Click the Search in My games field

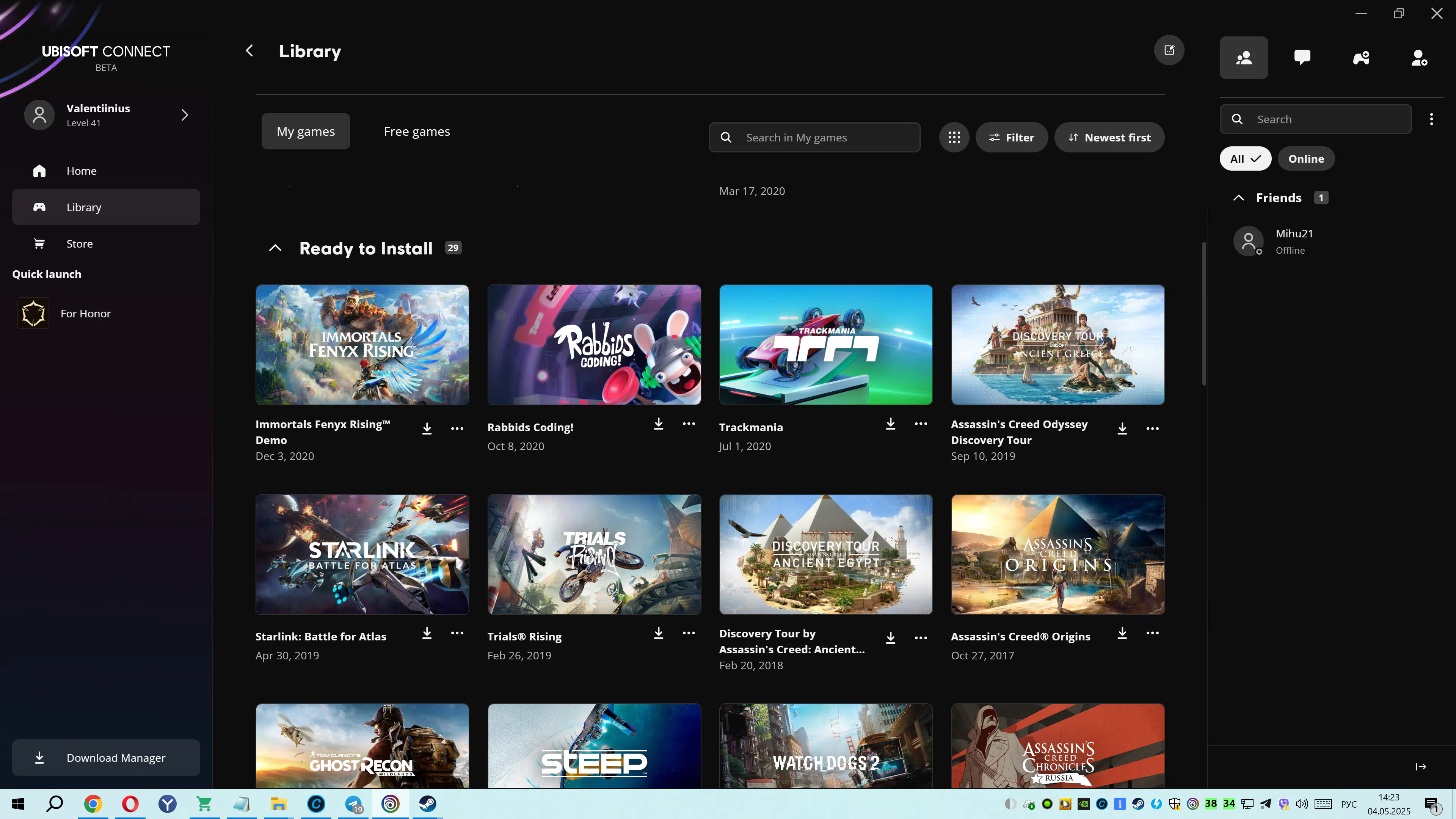pyautogui.click(x=814, y=137)
